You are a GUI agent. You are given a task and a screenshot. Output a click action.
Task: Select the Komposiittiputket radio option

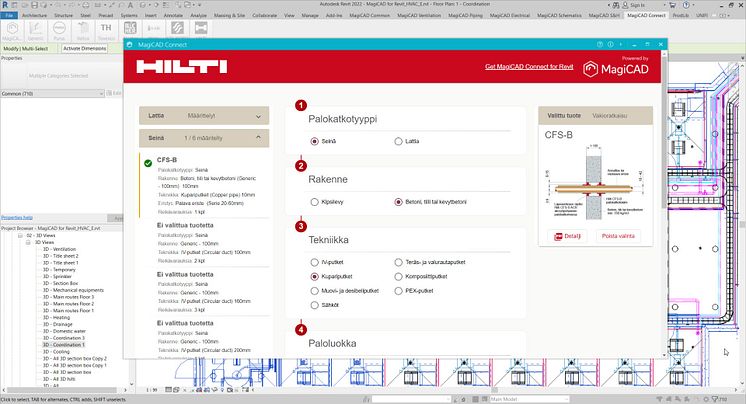pyautogui.click(x=398, y=276)
